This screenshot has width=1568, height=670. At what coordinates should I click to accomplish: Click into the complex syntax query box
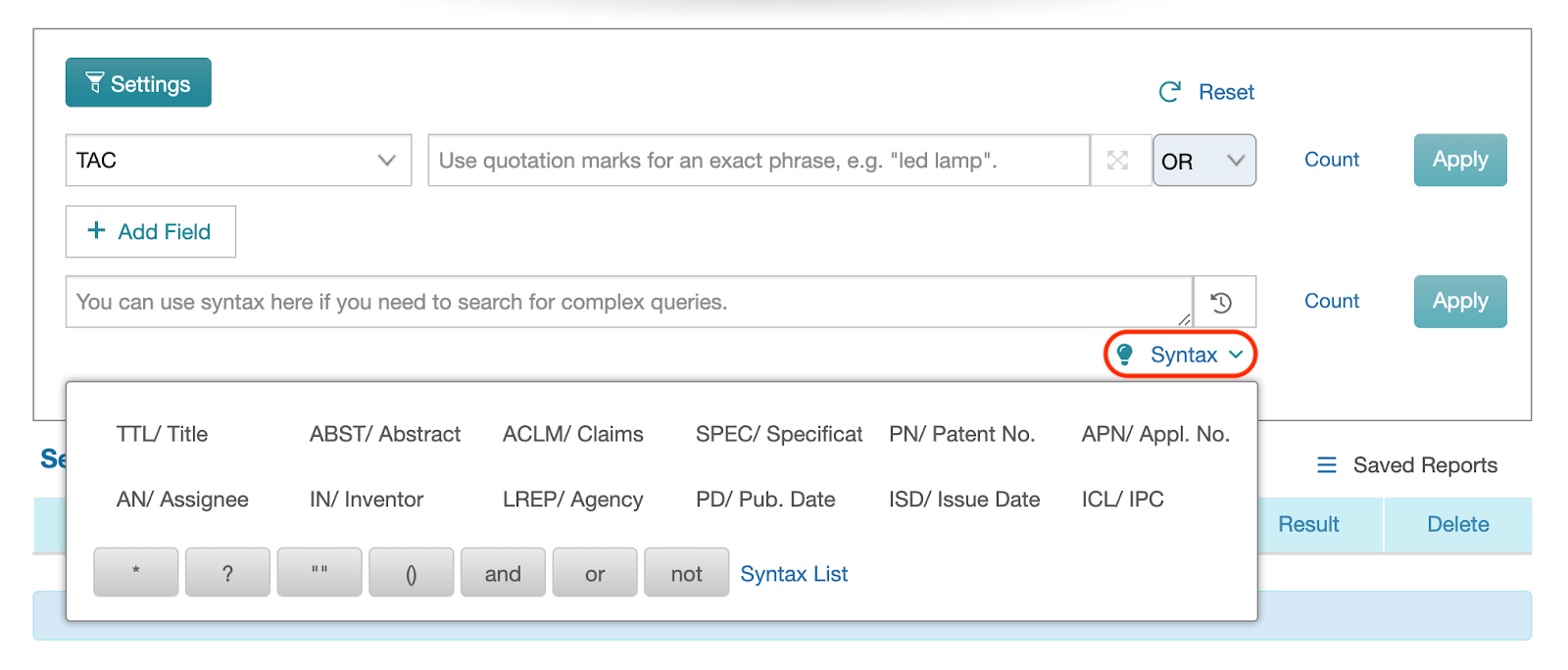click(x=629, y=302)
